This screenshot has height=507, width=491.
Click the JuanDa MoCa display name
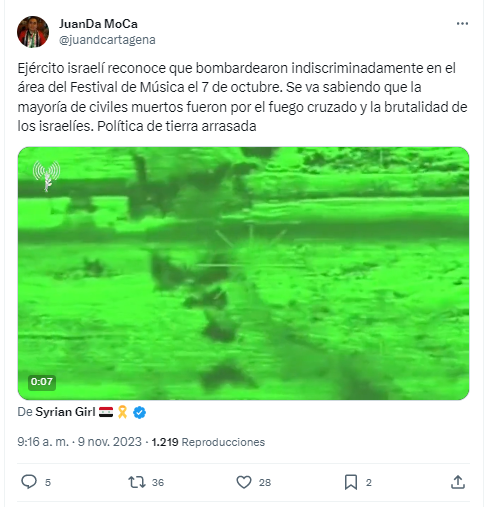[x=98, y=24]
